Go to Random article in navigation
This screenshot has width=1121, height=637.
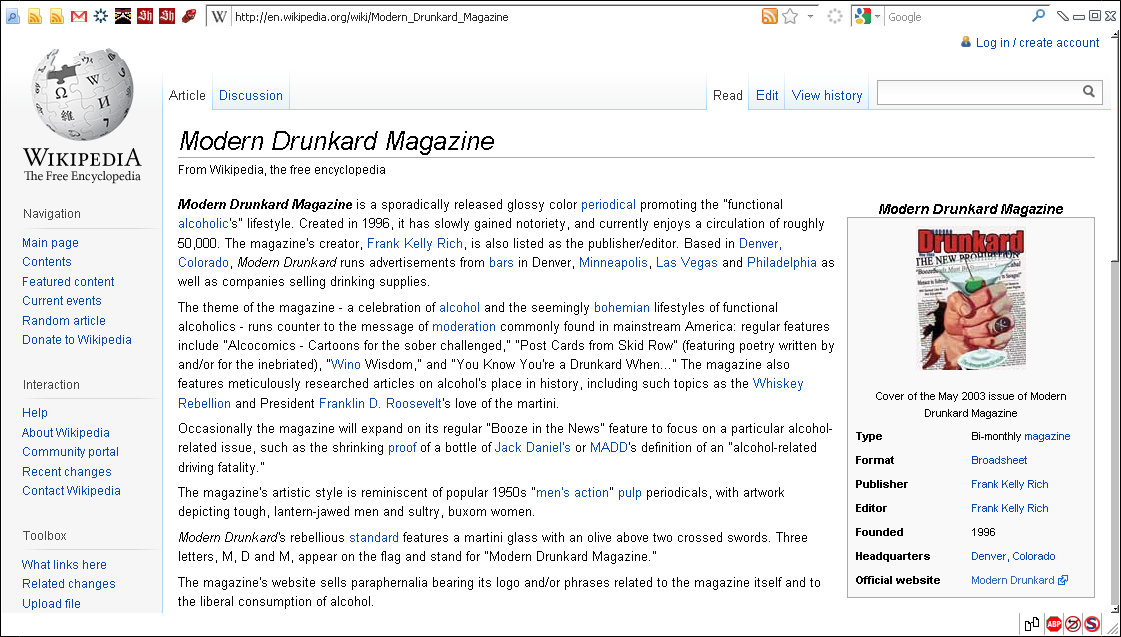[64, 320]
